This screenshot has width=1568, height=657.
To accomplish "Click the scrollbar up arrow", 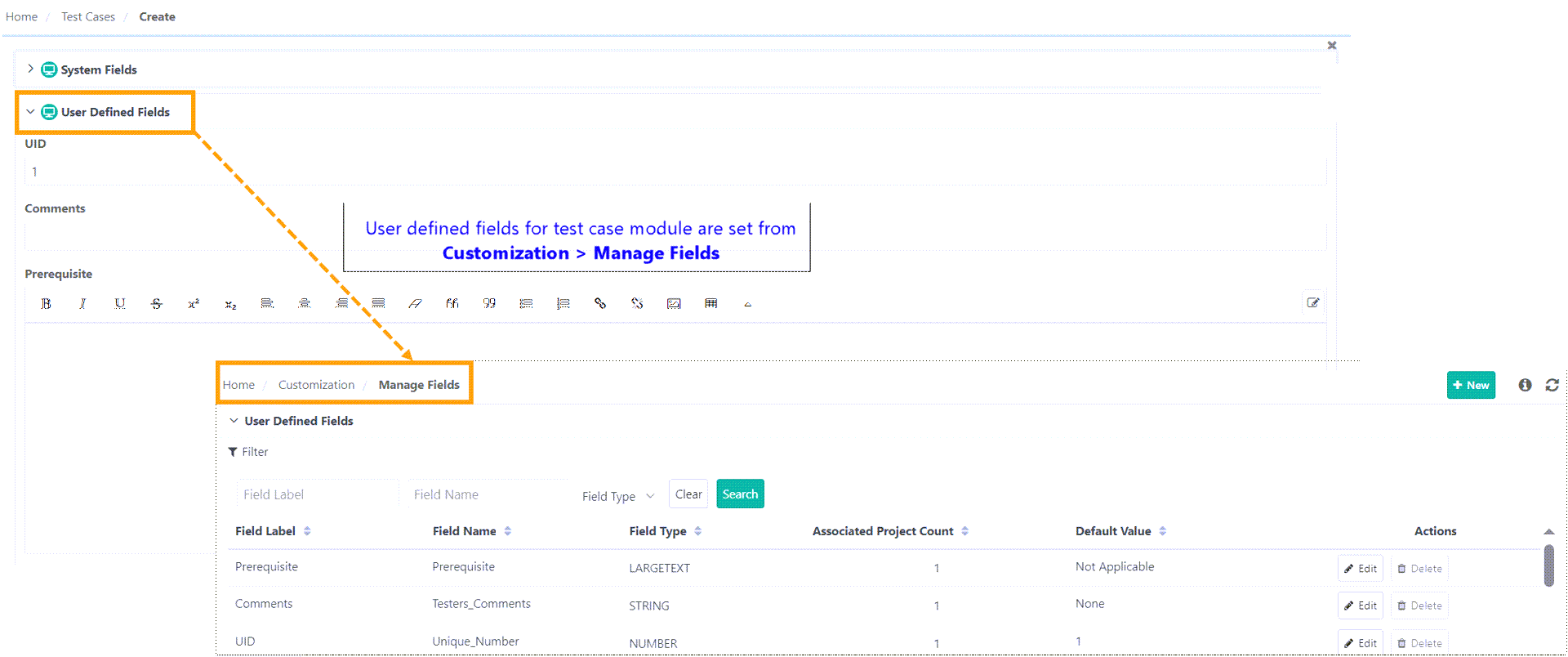I will pyautogui.click(x=1548, y=532).
